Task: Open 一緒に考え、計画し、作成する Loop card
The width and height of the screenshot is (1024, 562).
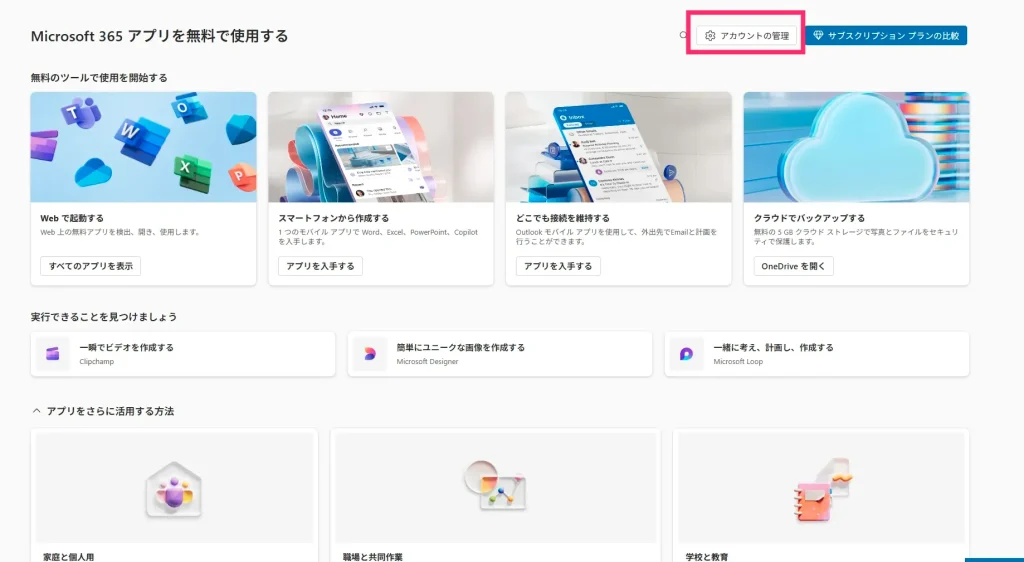Action: coord(816,354)
